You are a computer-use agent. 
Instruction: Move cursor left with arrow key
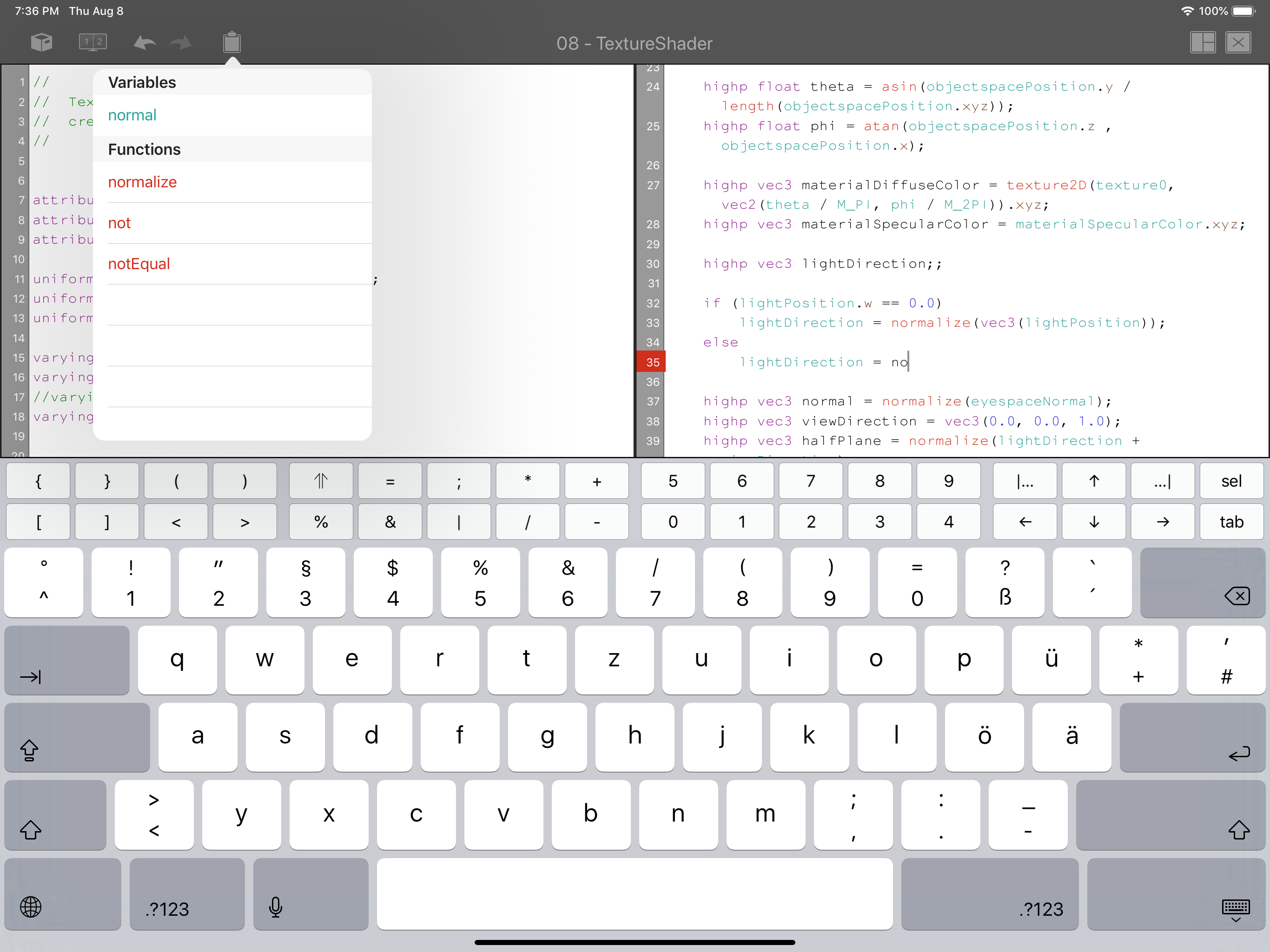tap(1025, 522)
